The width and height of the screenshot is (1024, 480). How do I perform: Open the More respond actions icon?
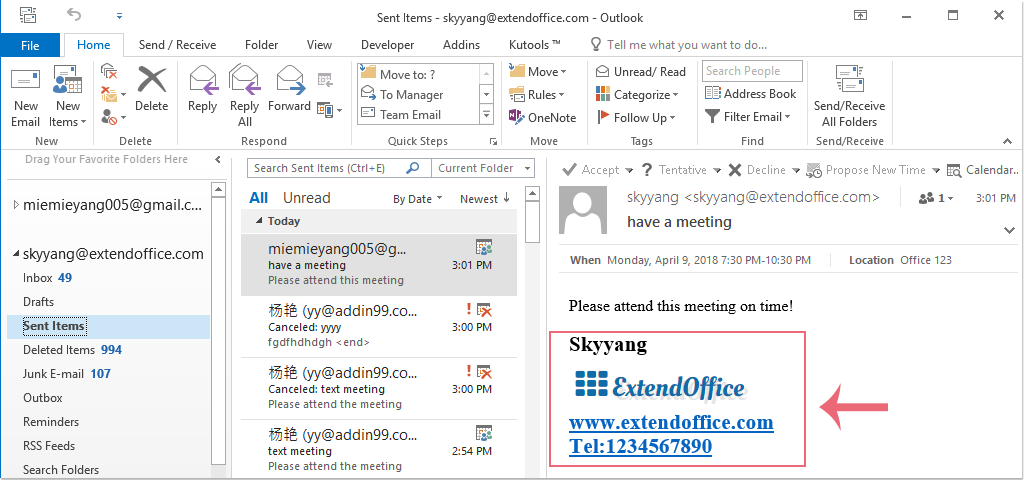(x=329, y=110)
